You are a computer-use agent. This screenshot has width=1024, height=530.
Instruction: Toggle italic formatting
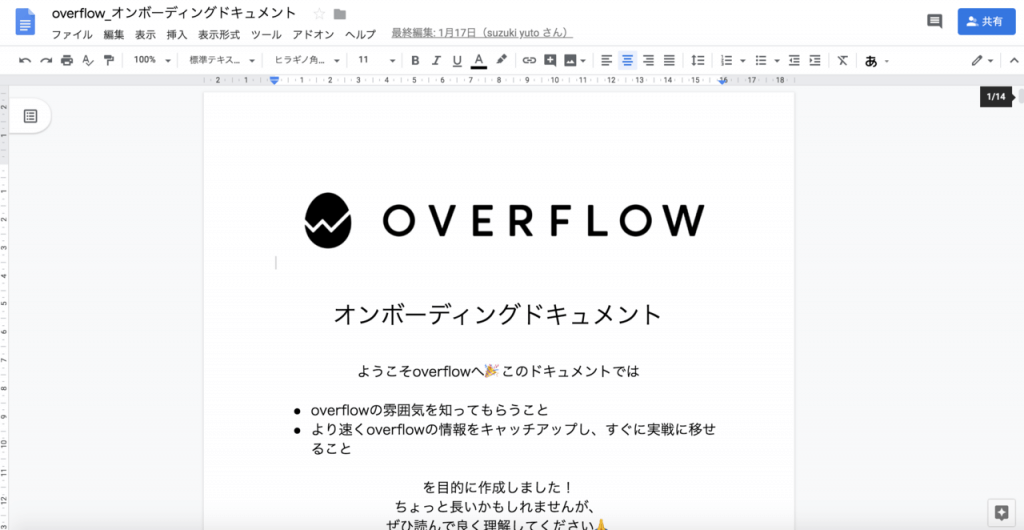coord(436,61)
